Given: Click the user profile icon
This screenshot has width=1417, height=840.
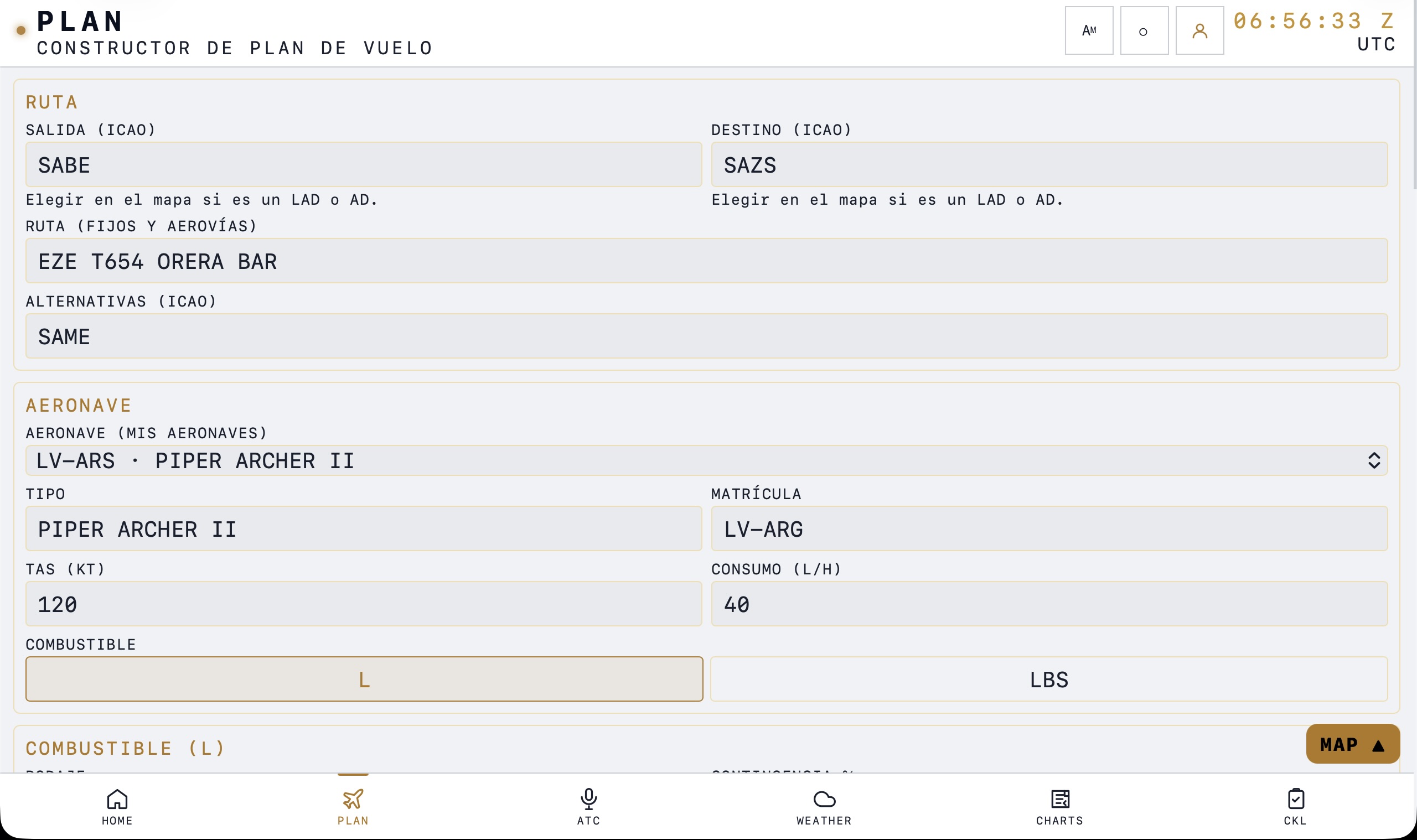Looking at the screenshot, I should [1199, 30].
